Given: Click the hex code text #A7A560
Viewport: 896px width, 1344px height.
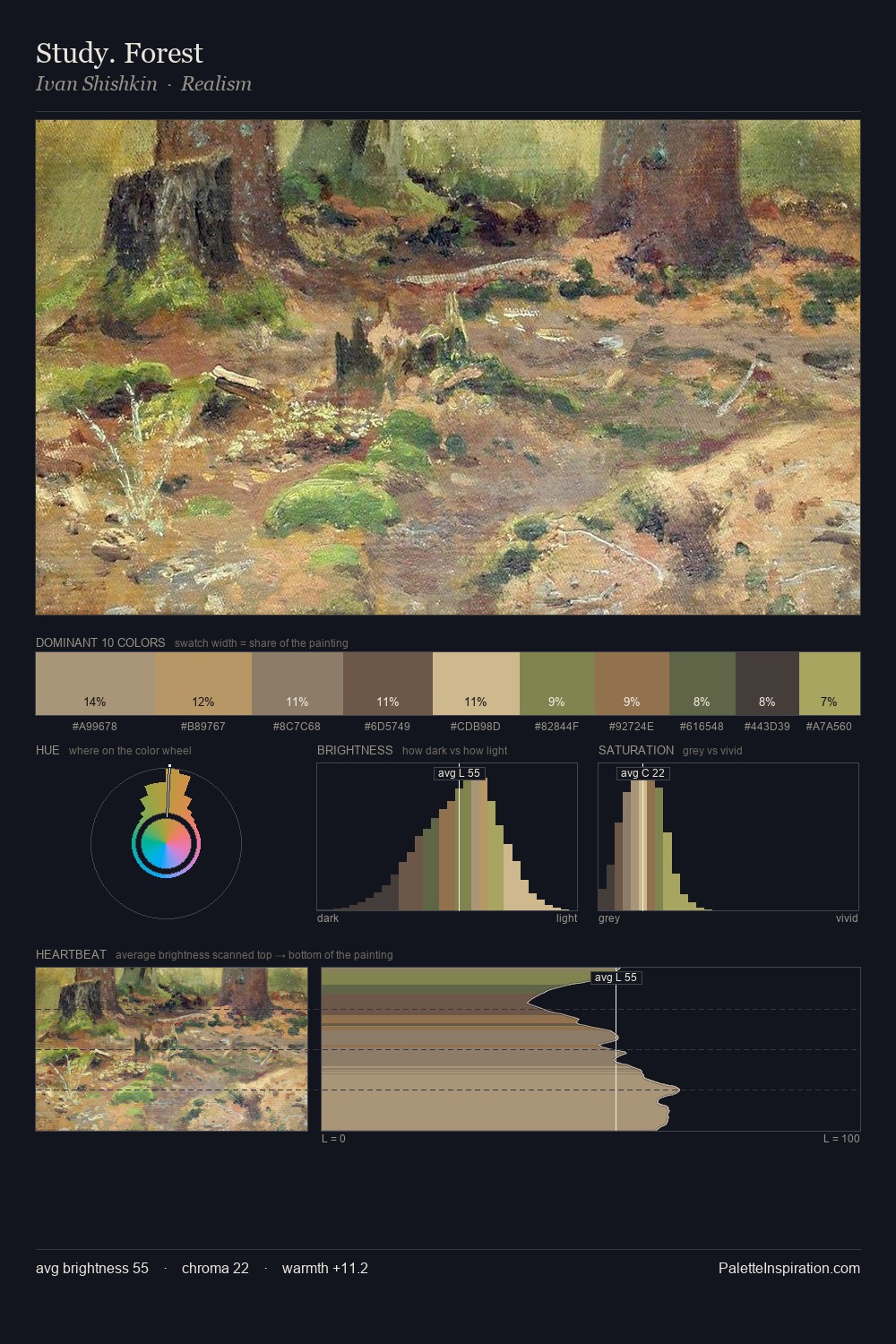Looking at the screenshot, I should pos(829,727).
